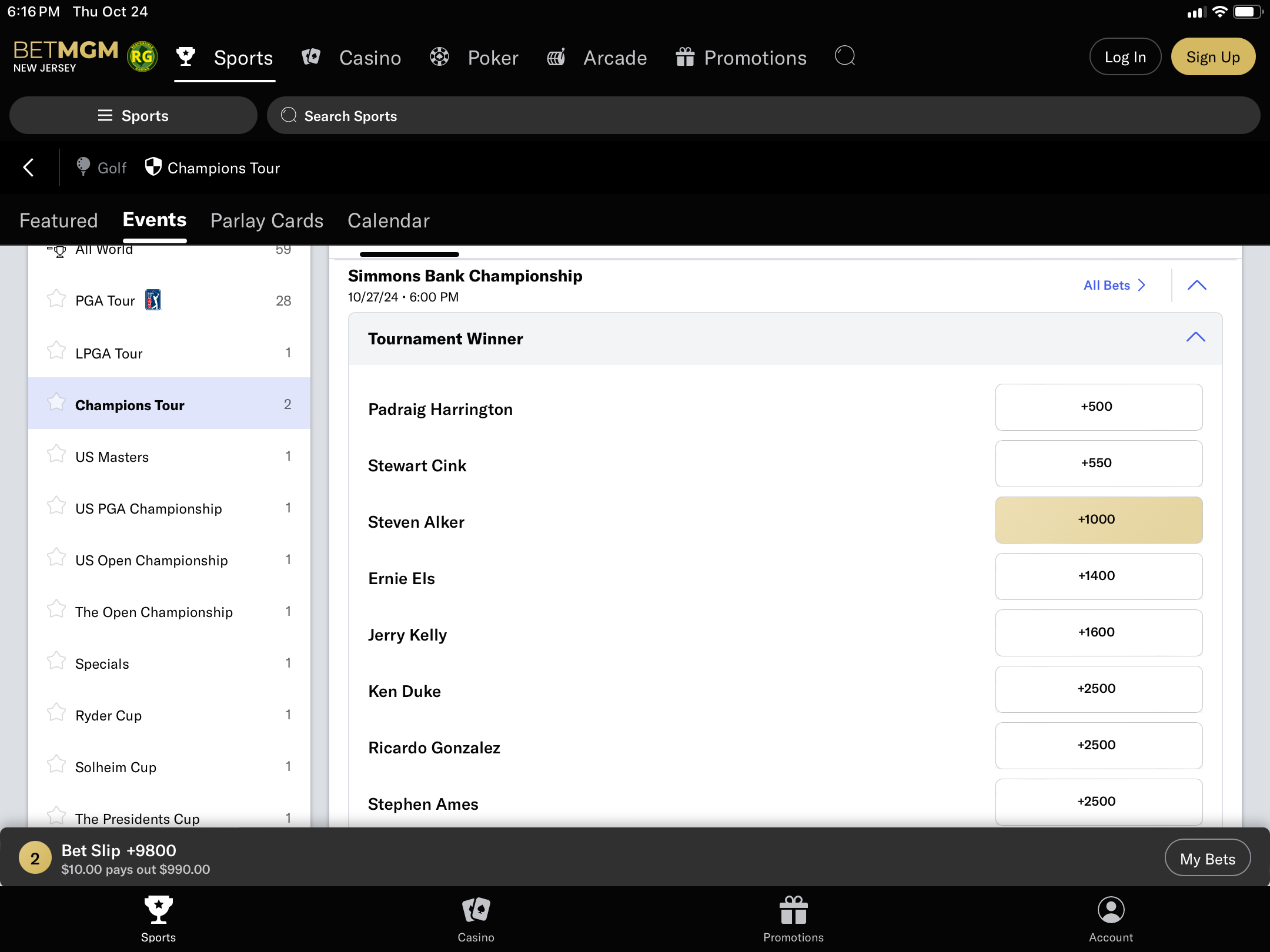This screenshot has width=1270, height=952.
Task: Select Ernie Els at +1400
Action: [x=1098, y=576]
